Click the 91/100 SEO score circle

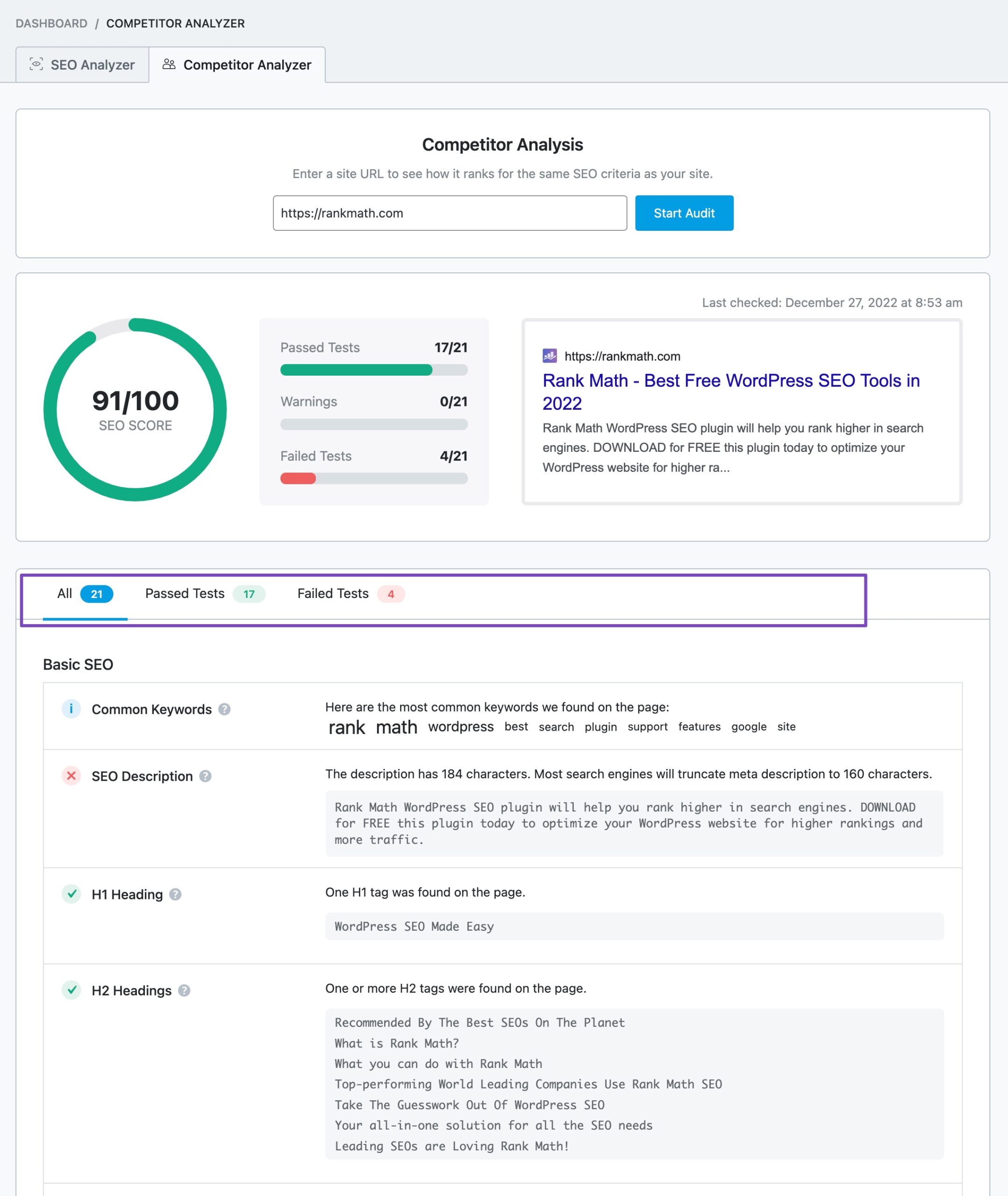[x=135, y=410]
